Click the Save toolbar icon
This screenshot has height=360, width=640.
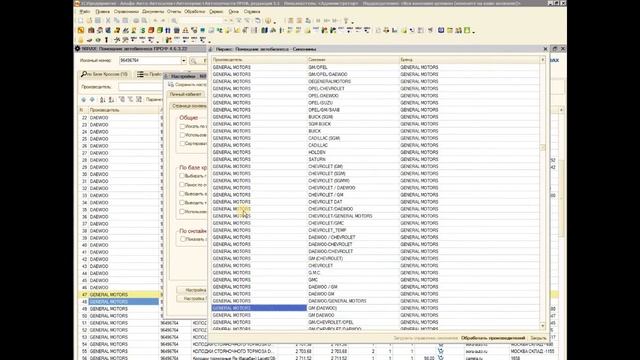point(98,20)
